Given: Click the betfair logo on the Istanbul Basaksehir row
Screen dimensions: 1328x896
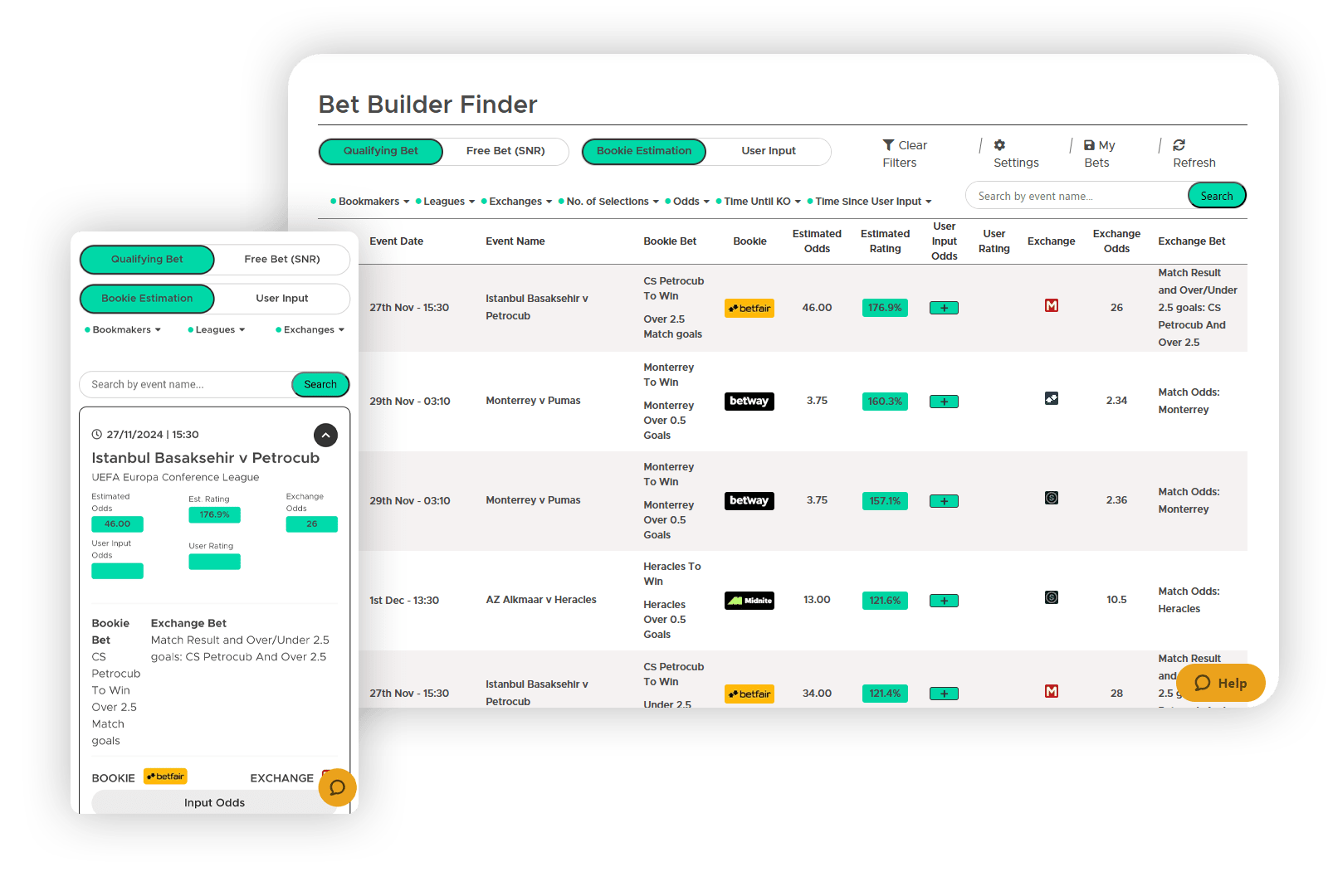Looking at the screenshot, I should (x=749, y=308).
